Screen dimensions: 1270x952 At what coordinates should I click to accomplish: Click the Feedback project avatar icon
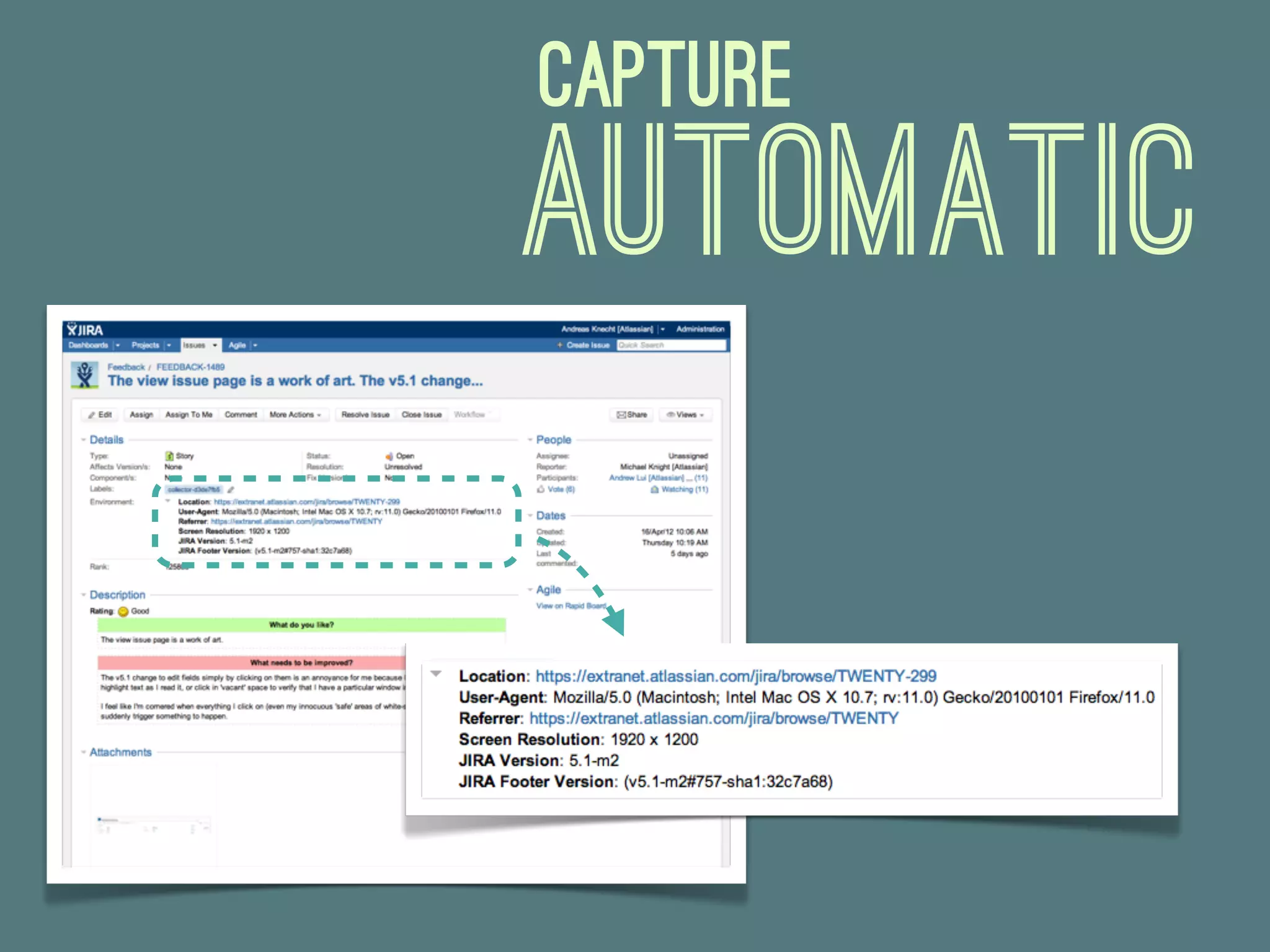pos(85,376)
